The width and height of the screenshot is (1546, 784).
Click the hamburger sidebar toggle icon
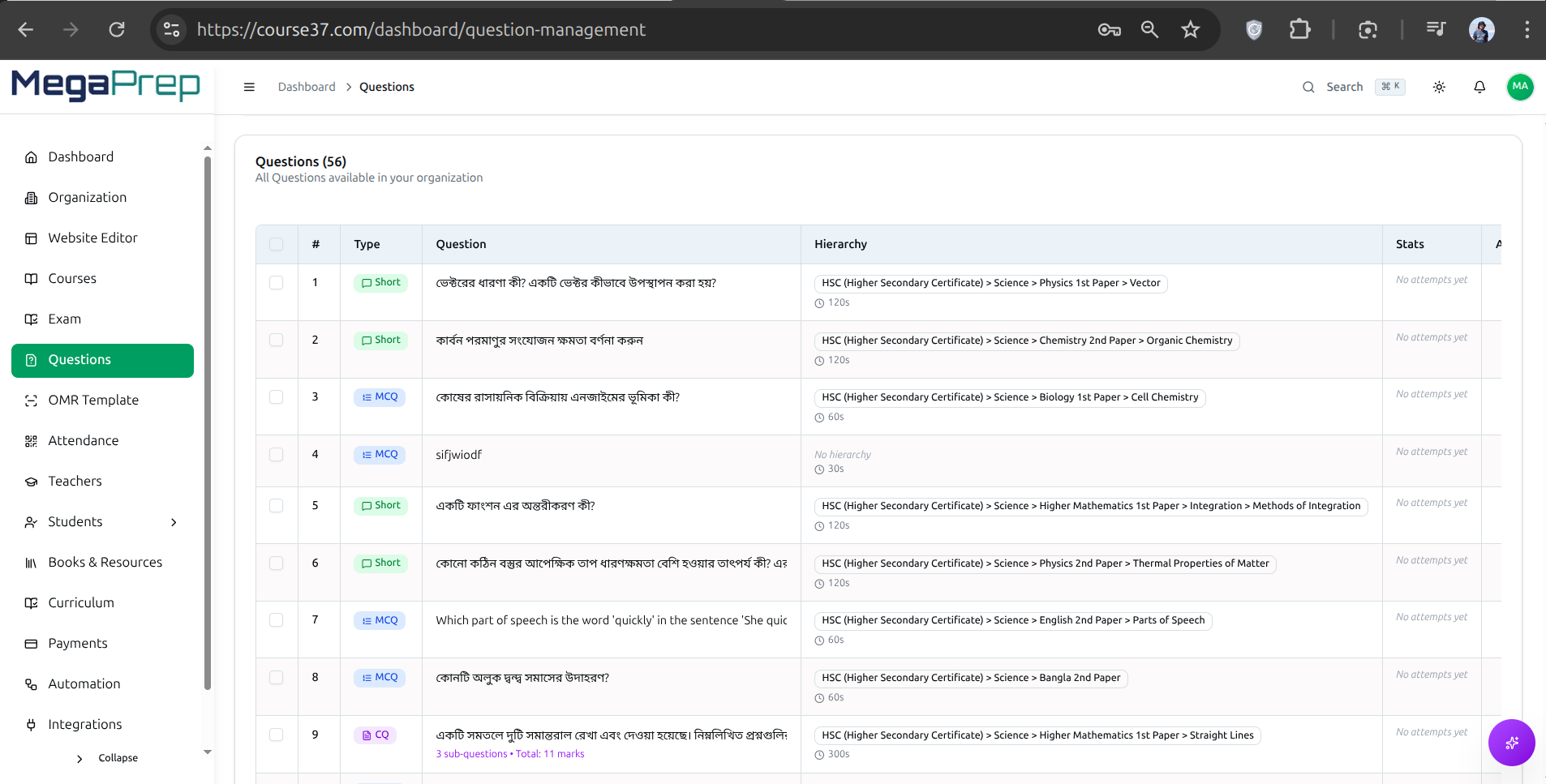tap(249, 87)
